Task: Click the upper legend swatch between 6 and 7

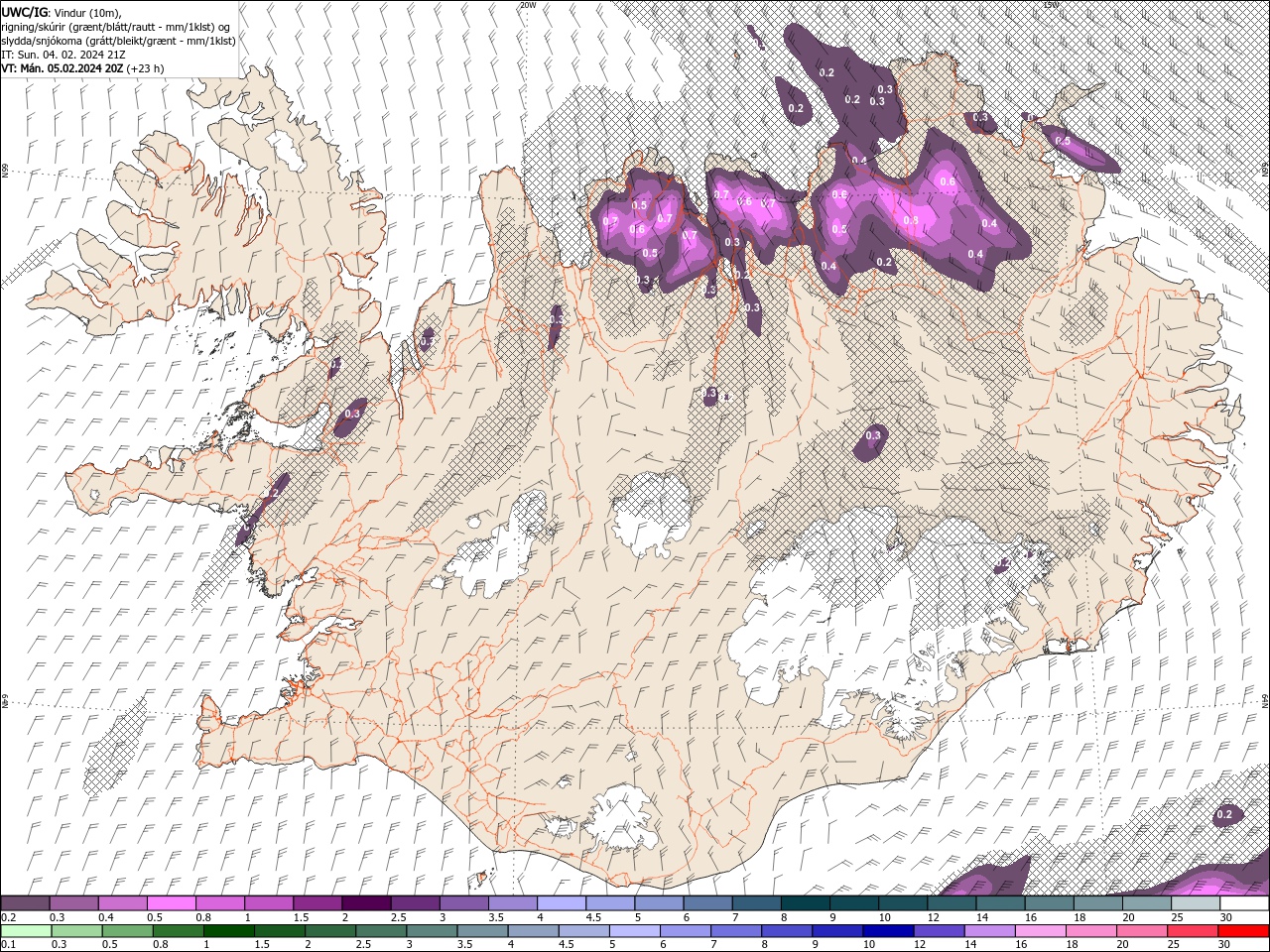Action: 706,903
